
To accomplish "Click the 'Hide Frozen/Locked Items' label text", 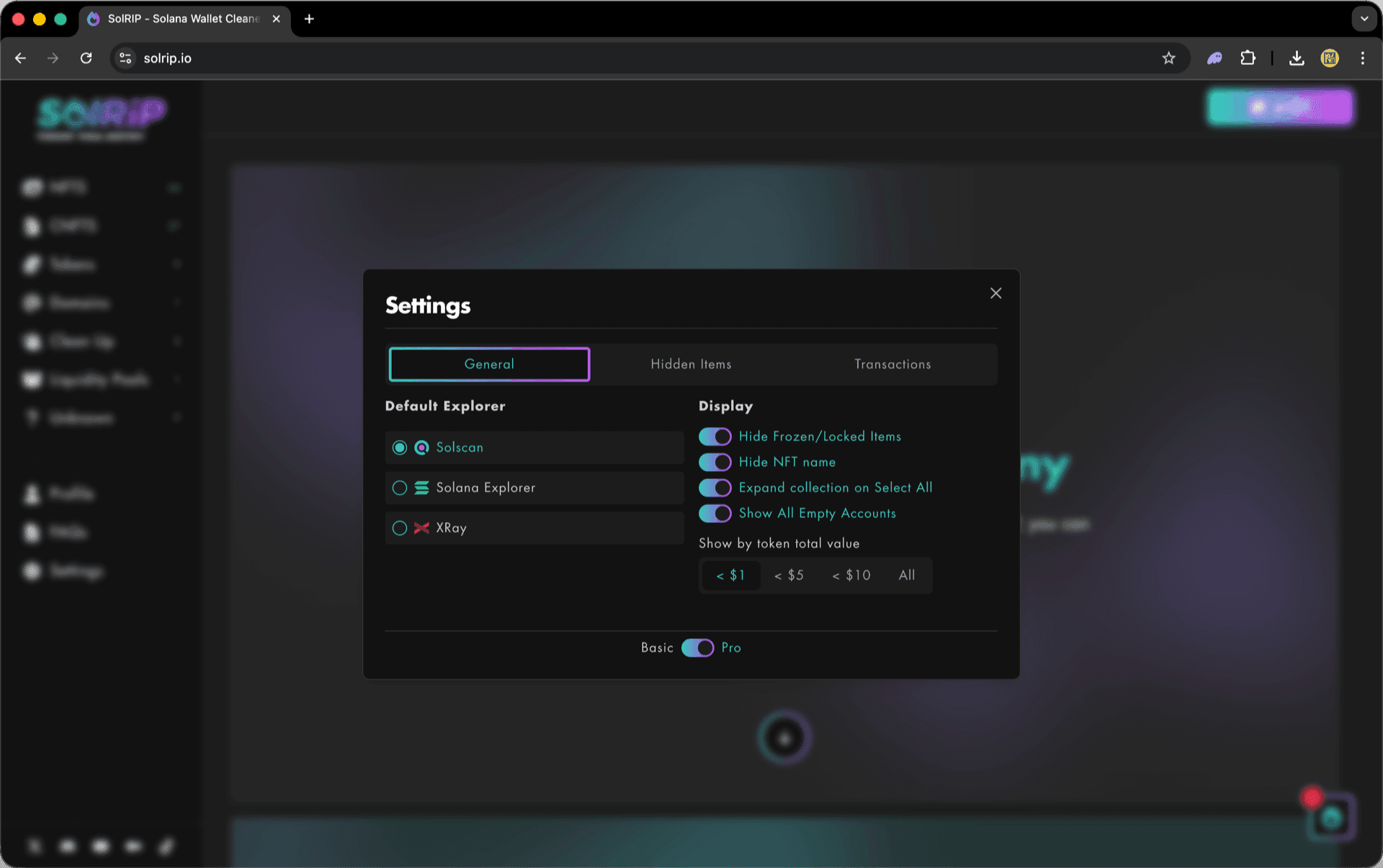I will [820, 437].
